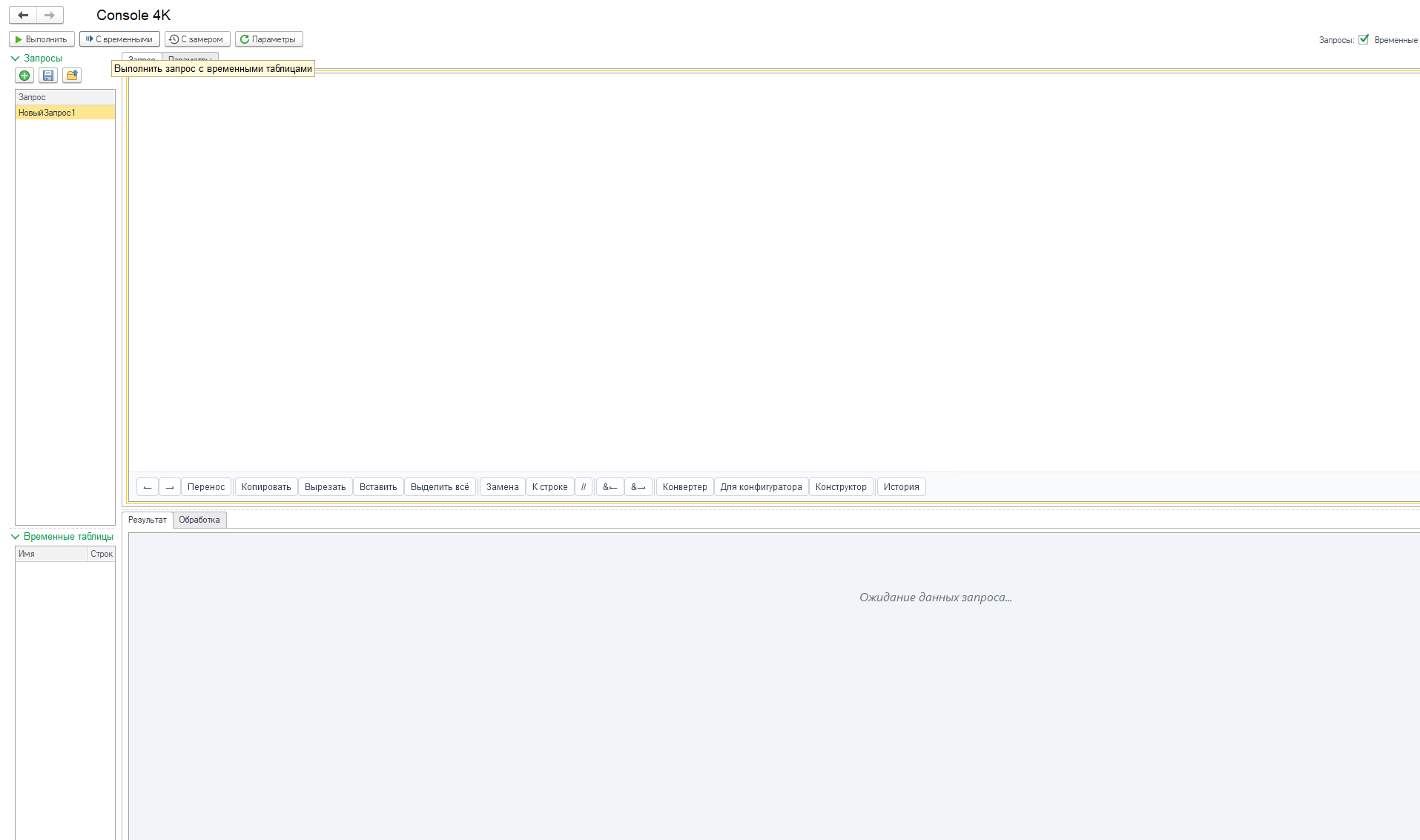Collapse the Временные таблицы section
1420x840 pixels.
click(x=16, y=536)
